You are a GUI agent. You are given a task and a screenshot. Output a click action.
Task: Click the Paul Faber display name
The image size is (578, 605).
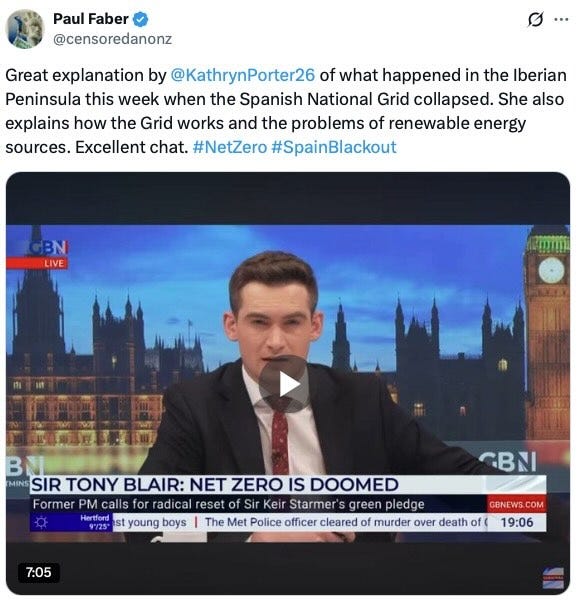91,19
